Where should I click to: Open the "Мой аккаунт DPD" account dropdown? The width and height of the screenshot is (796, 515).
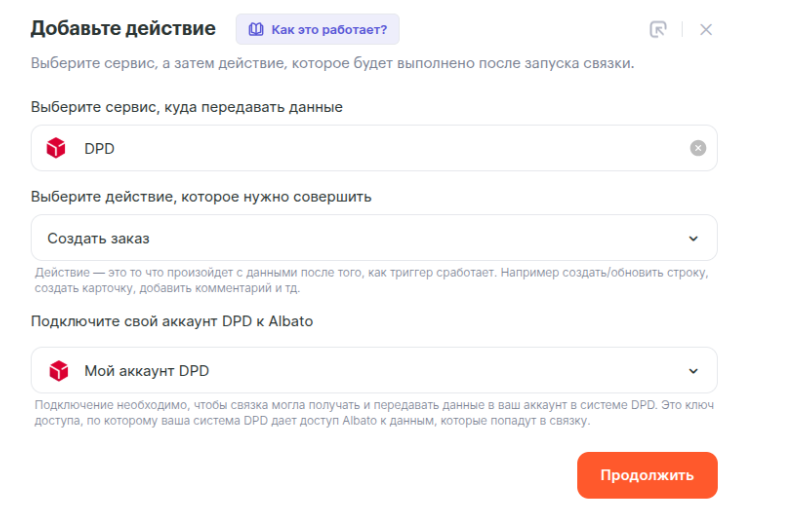click(370, 371)
